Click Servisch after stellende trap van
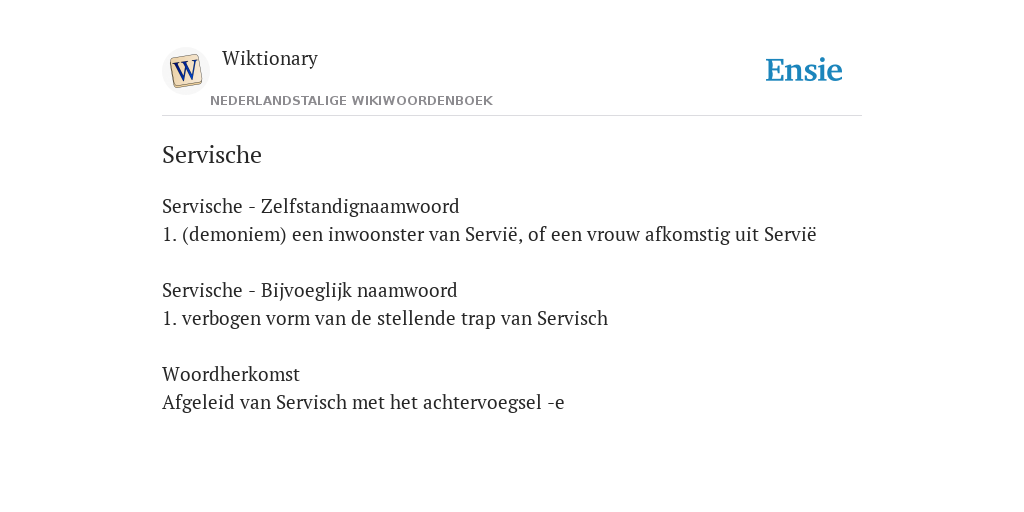 tap(572, 319)
